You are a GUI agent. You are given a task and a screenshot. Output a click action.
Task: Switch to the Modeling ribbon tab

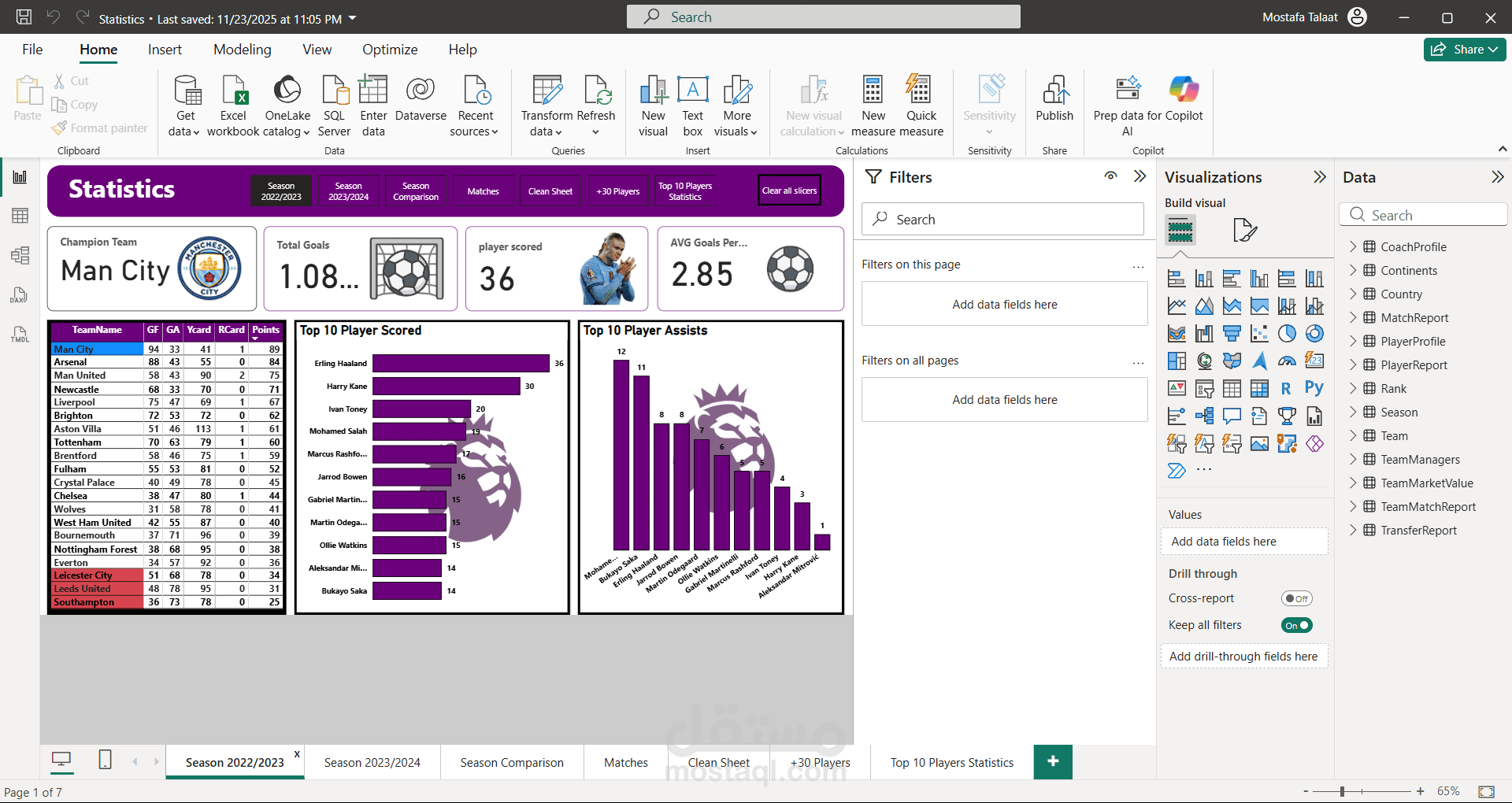[243, 50]
